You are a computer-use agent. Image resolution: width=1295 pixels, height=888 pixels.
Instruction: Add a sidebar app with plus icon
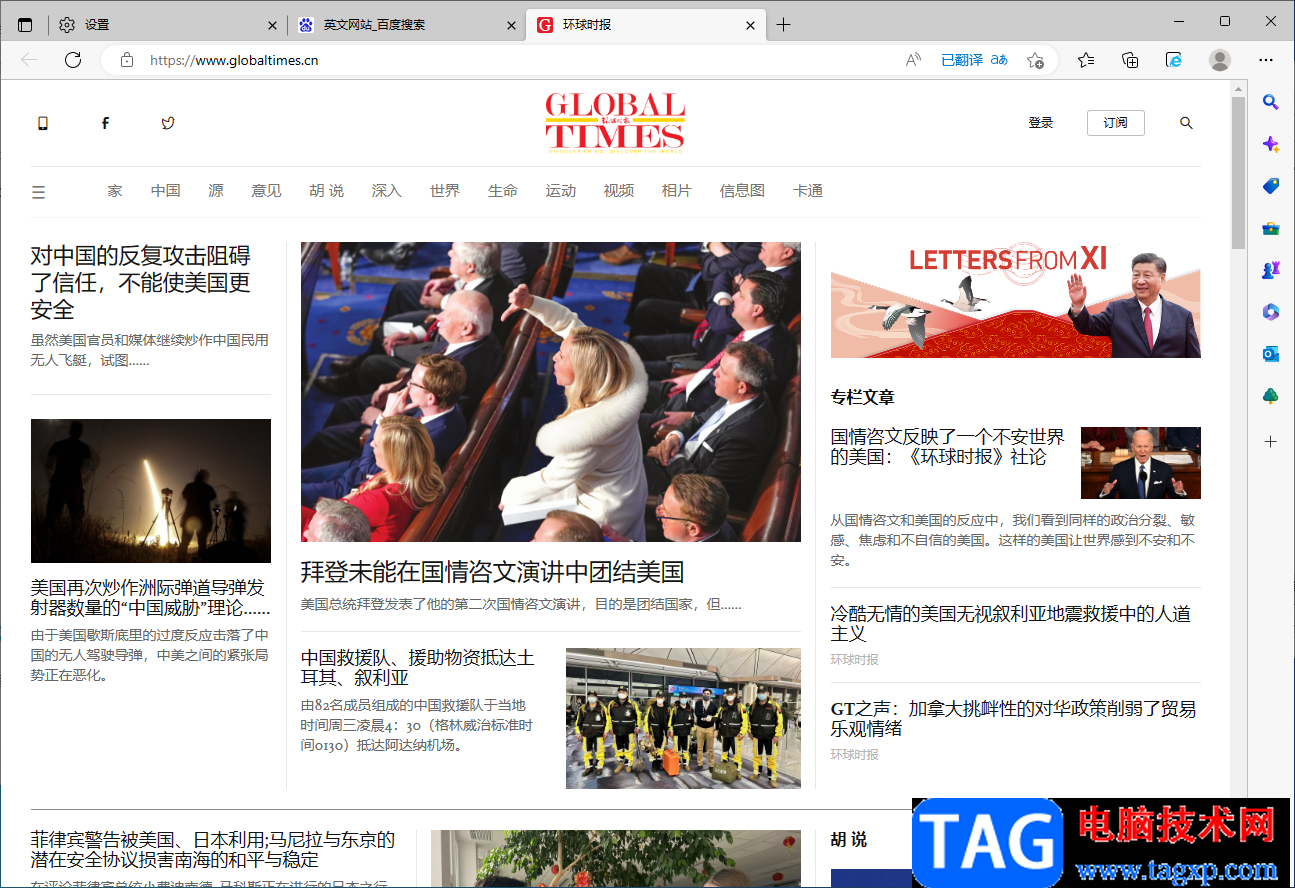click(1271, 441)
